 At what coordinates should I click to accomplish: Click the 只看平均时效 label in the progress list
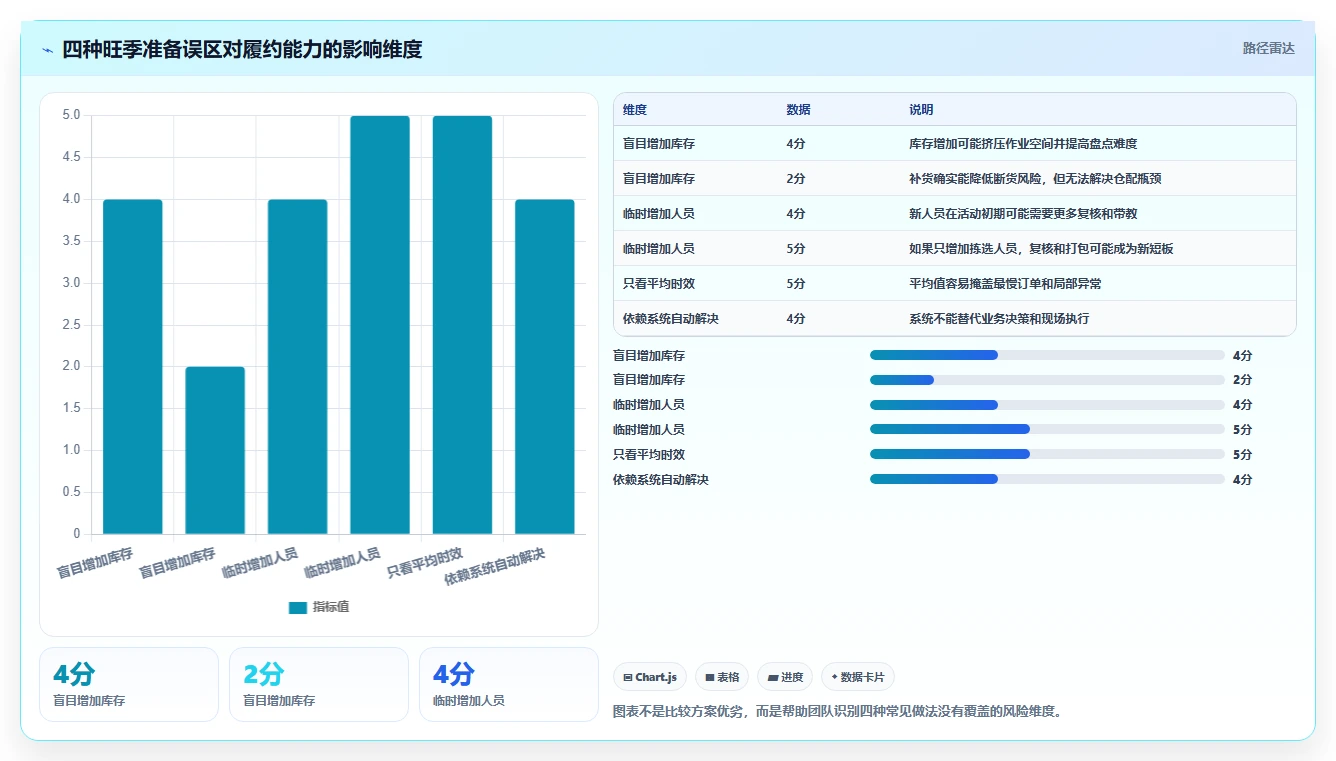click(649, 455)
